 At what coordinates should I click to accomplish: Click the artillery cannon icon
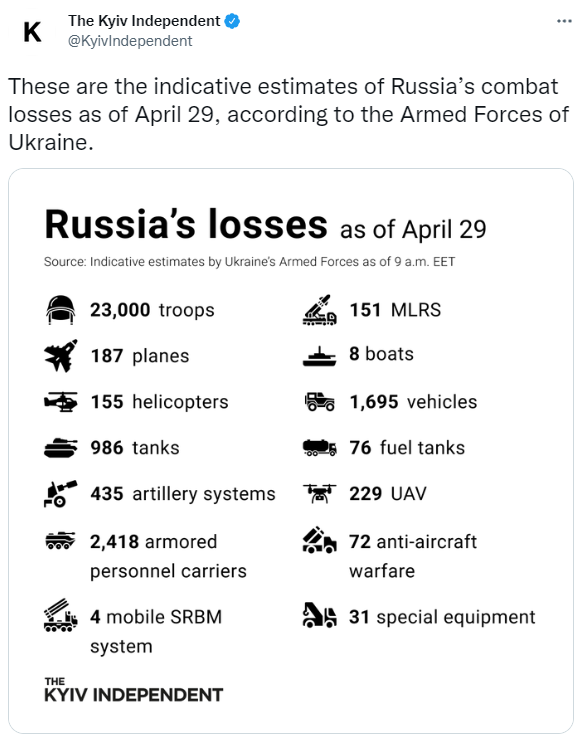pyautogui.click(x=61, y=493)
